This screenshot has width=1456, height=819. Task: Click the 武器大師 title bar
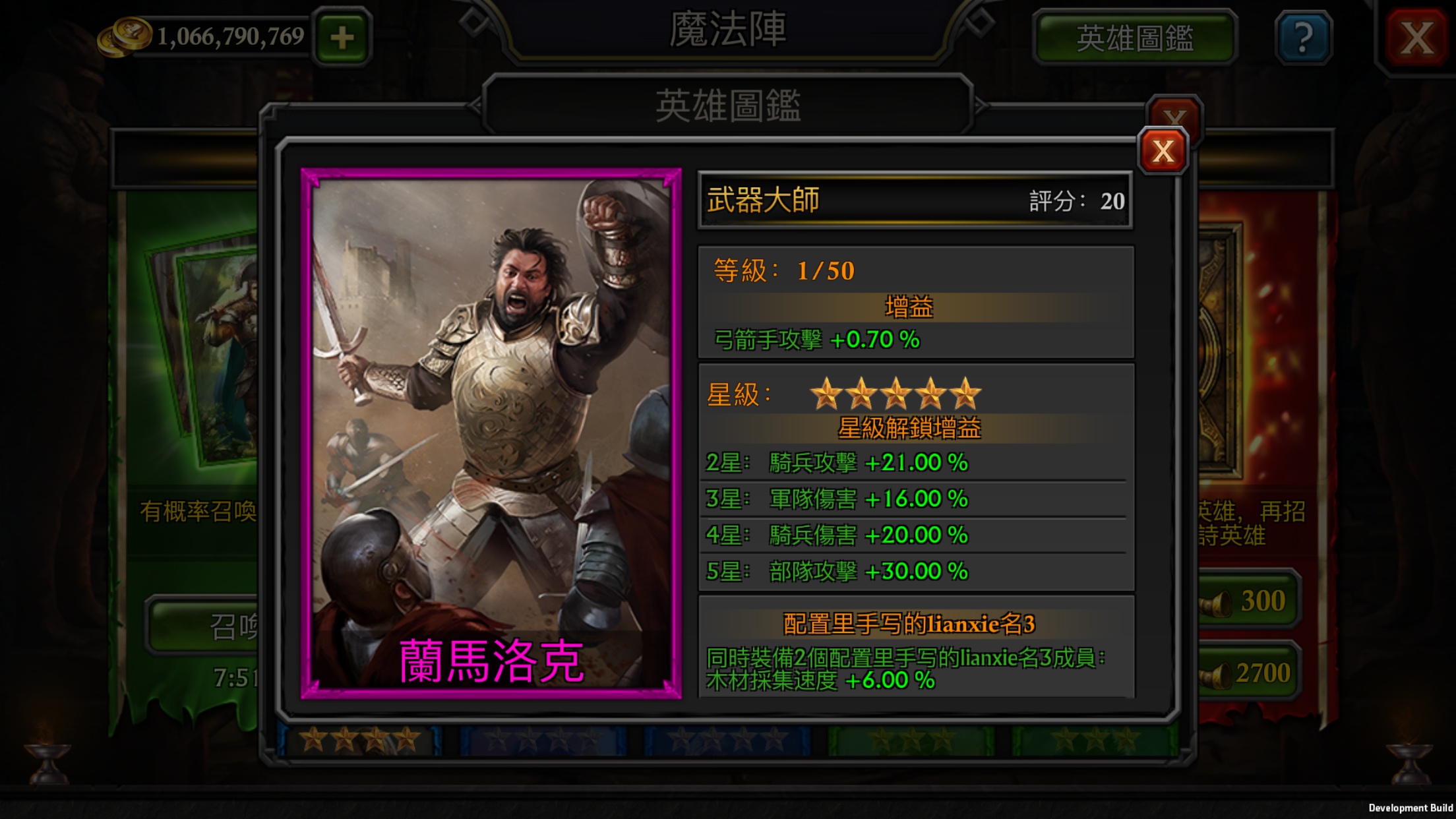(915, 200)
